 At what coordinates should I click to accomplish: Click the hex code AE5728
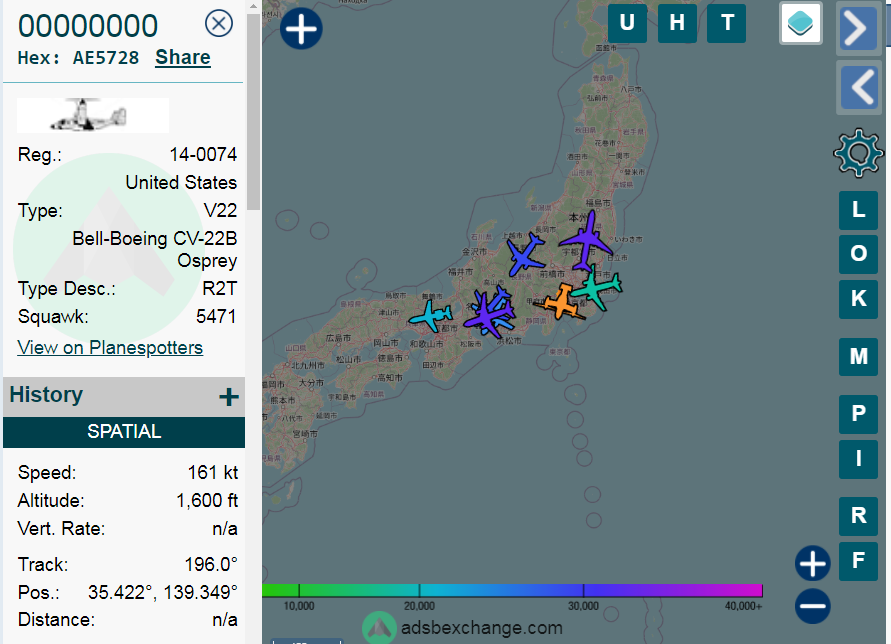[106, 58]
